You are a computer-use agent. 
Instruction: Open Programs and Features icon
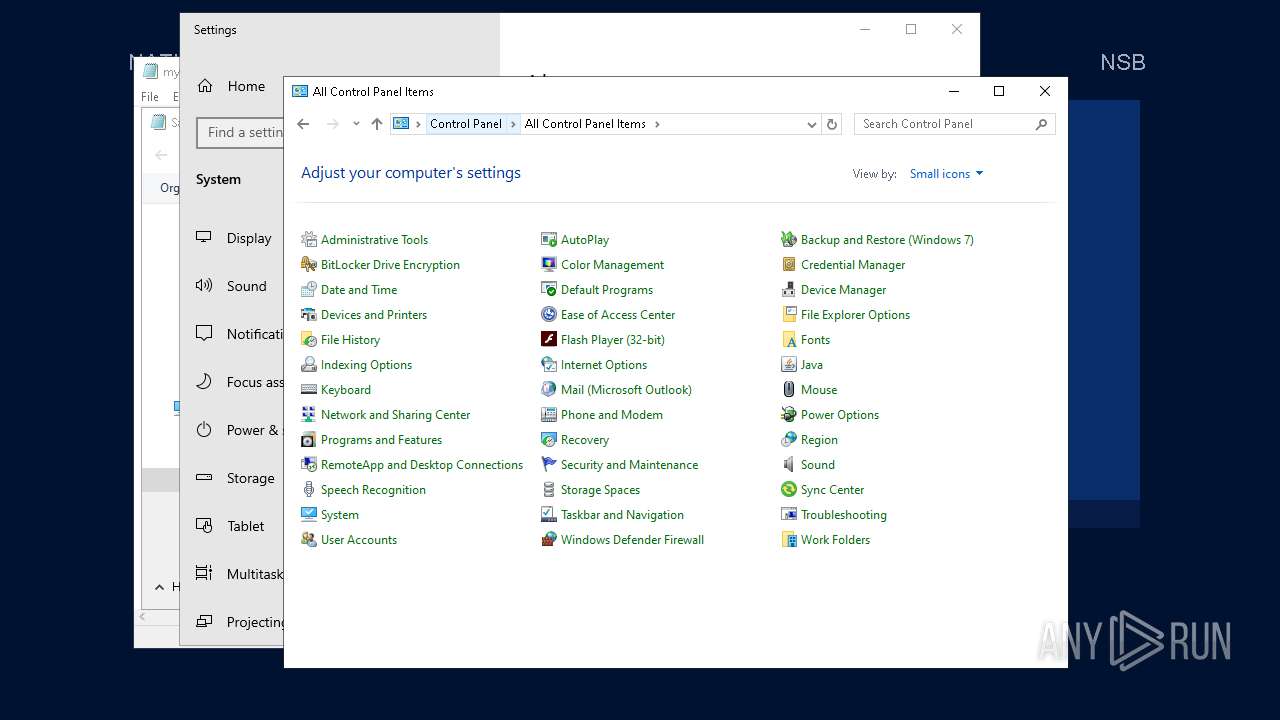coord(309,440)
